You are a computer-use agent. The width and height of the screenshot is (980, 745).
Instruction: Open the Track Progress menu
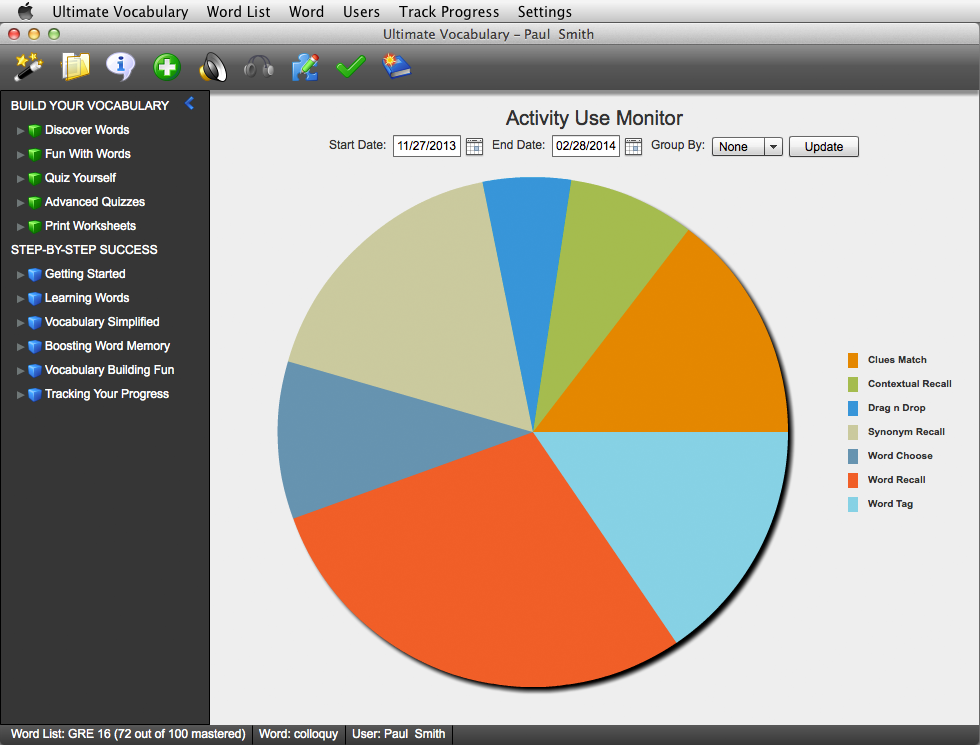448,12
